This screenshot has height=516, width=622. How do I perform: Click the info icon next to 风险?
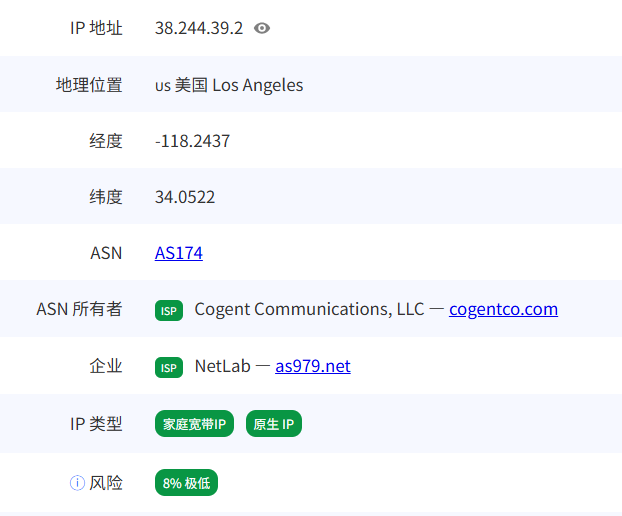click(x=77, y=483)
